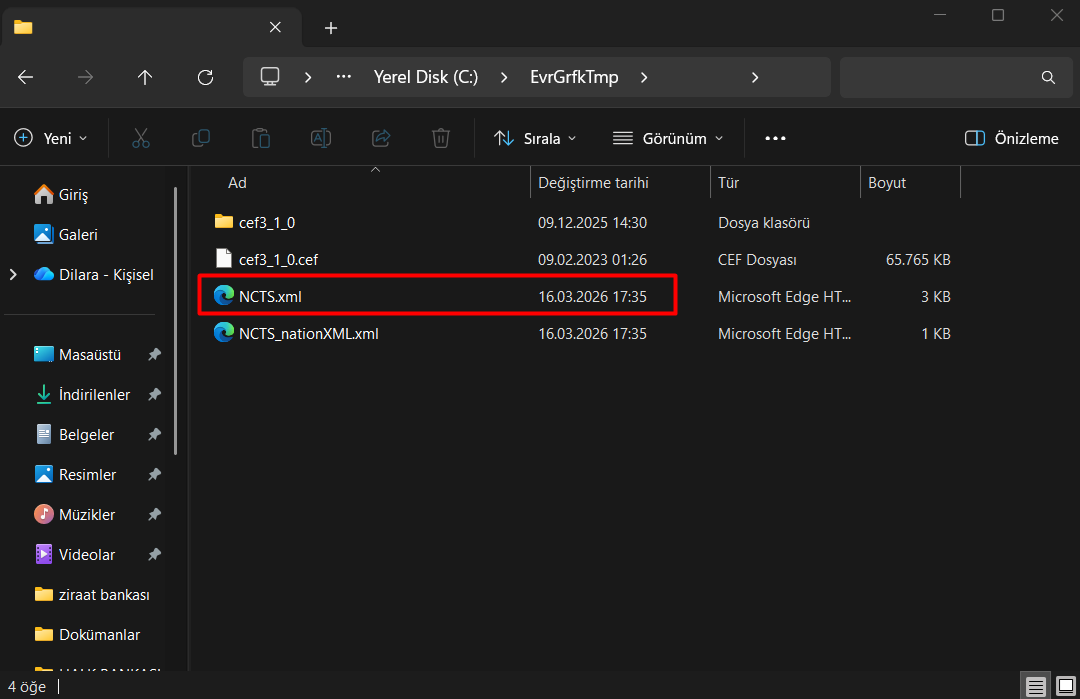Go up one folder level

coord(145,77)
